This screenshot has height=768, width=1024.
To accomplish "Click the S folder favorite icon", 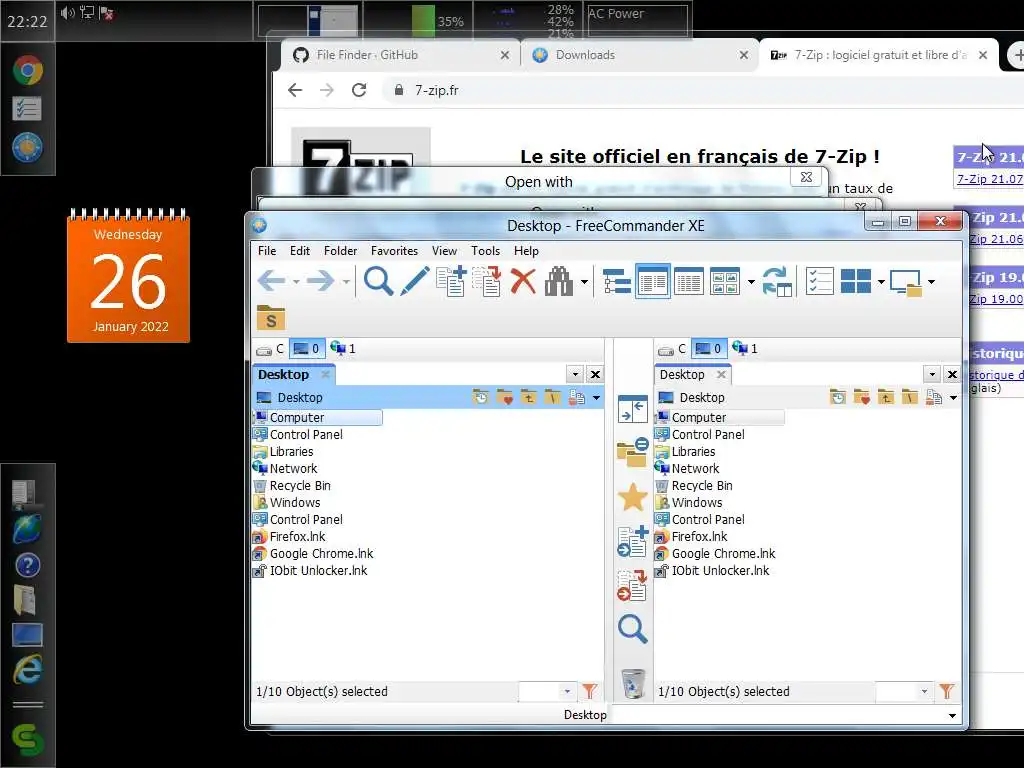I will pos(271,318).
